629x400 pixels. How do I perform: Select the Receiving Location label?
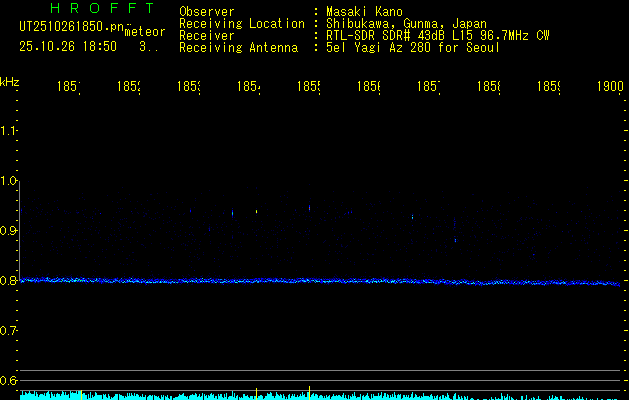[x=241, y=23]
